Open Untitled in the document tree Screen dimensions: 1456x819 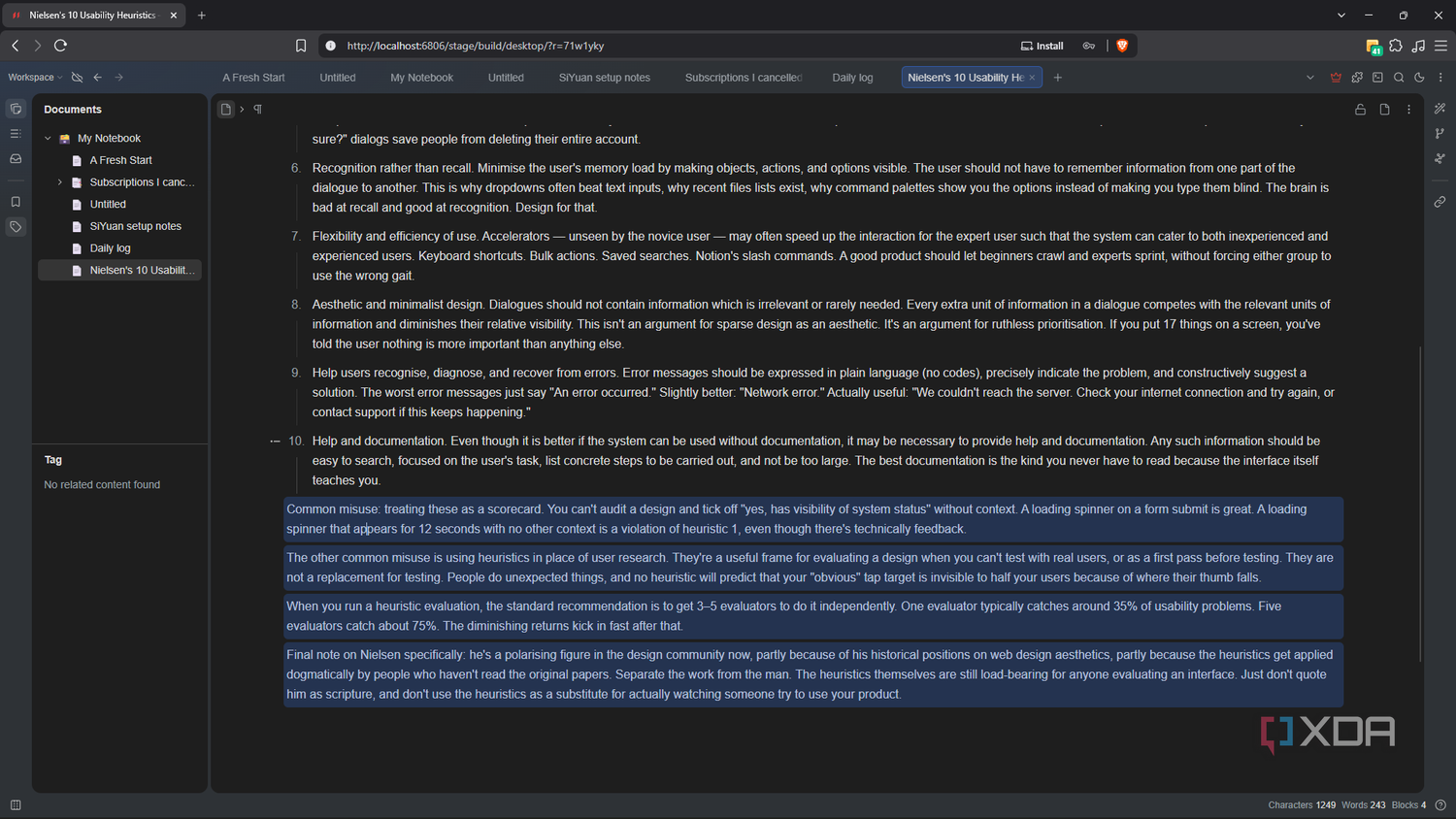point(121,205)
